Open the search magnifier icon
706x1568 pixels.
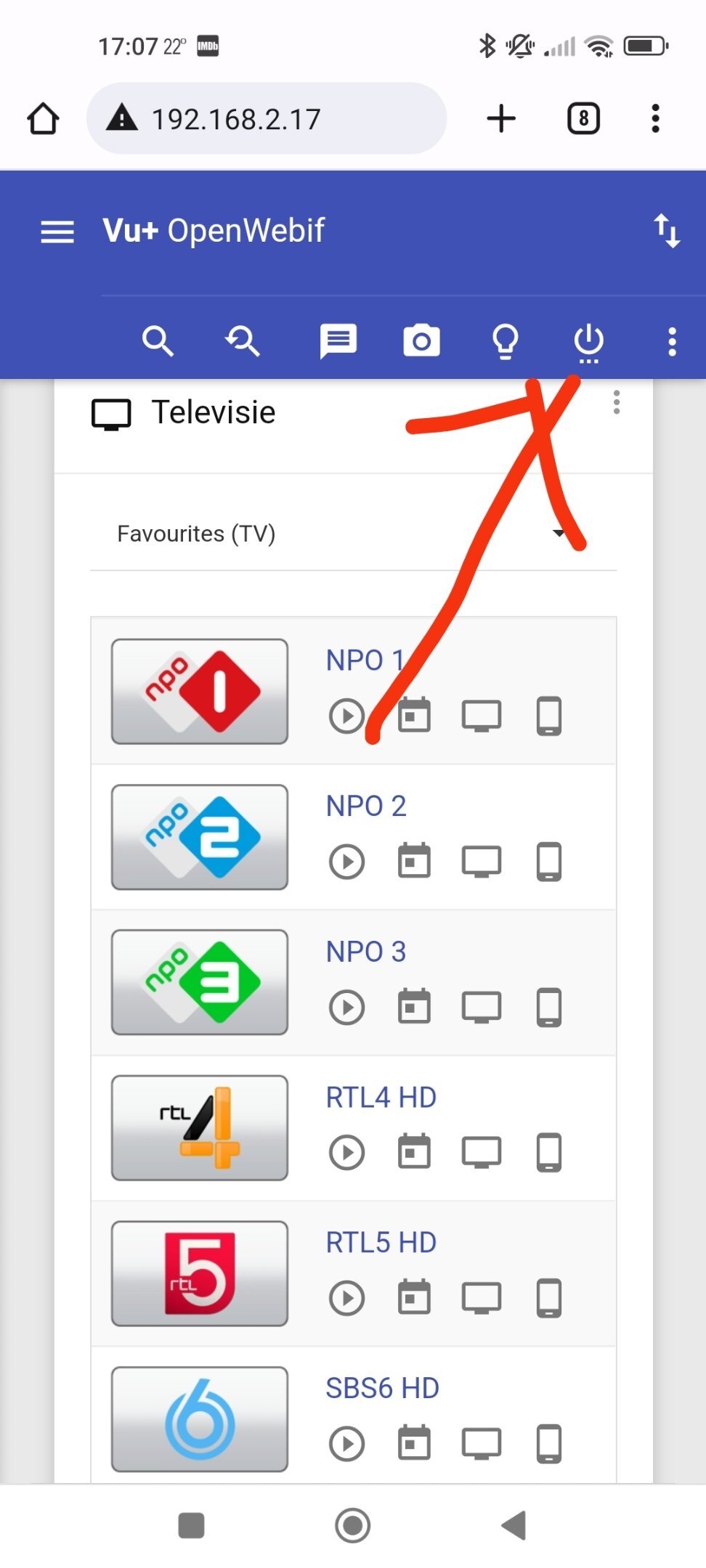point(158,340)
